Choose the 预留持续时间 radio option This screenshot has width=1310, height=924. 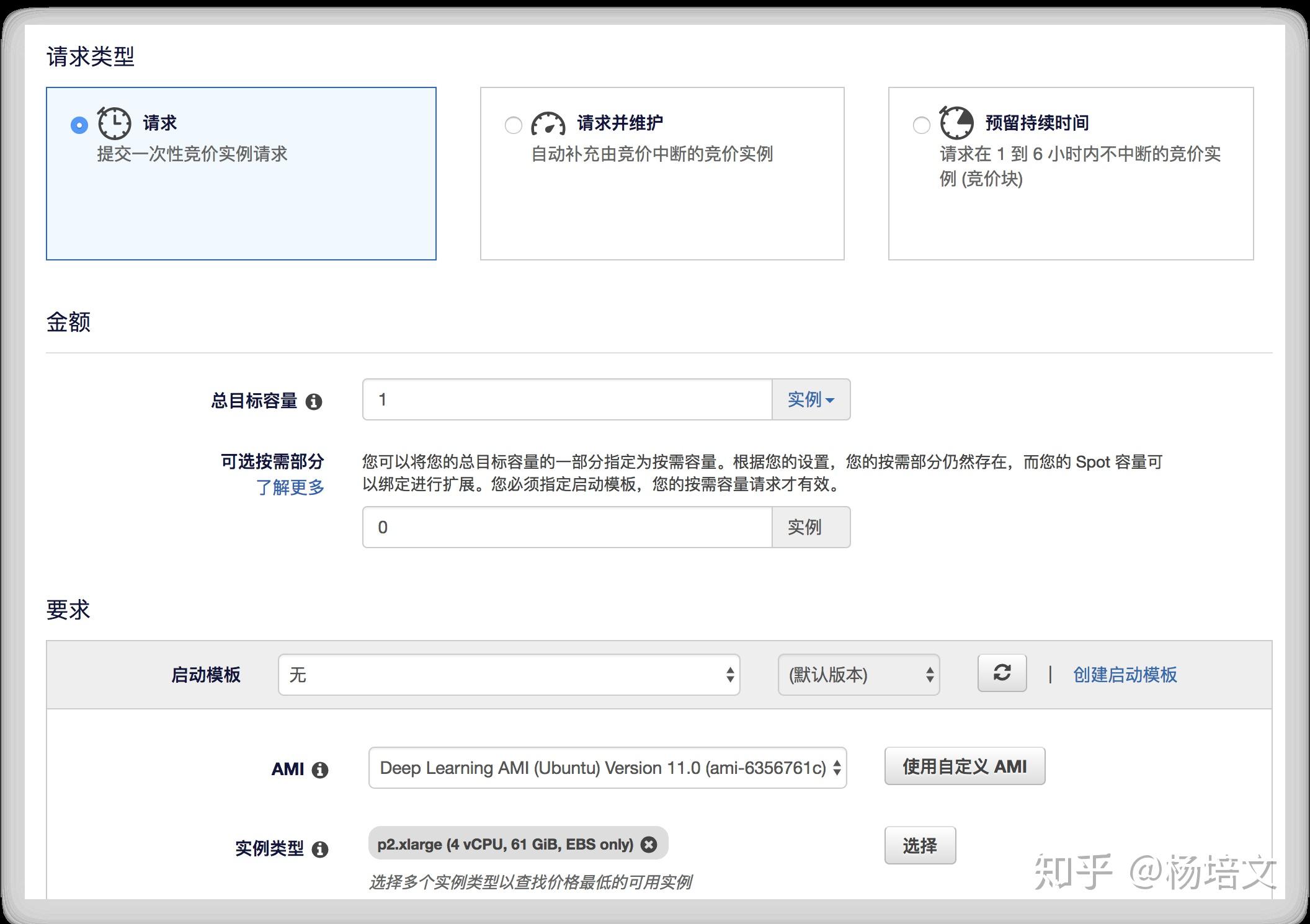tap(922, 125)
